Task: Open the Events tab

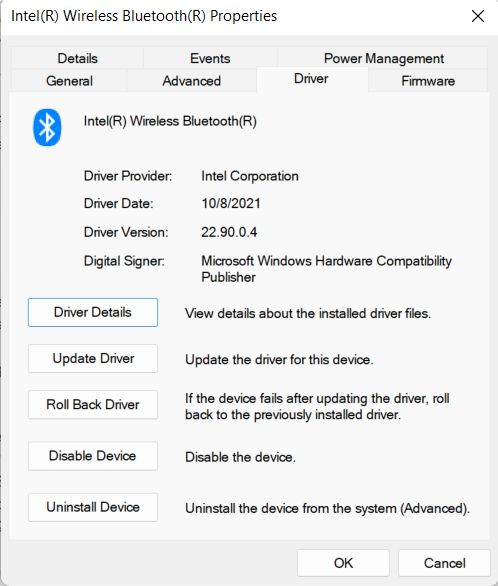Action: point(210,58)
